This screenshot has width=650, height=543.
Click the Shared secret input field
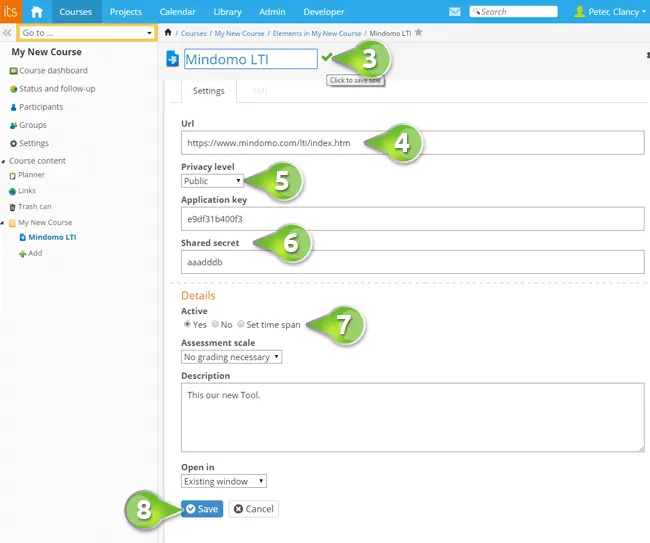[x=413, y=262]
